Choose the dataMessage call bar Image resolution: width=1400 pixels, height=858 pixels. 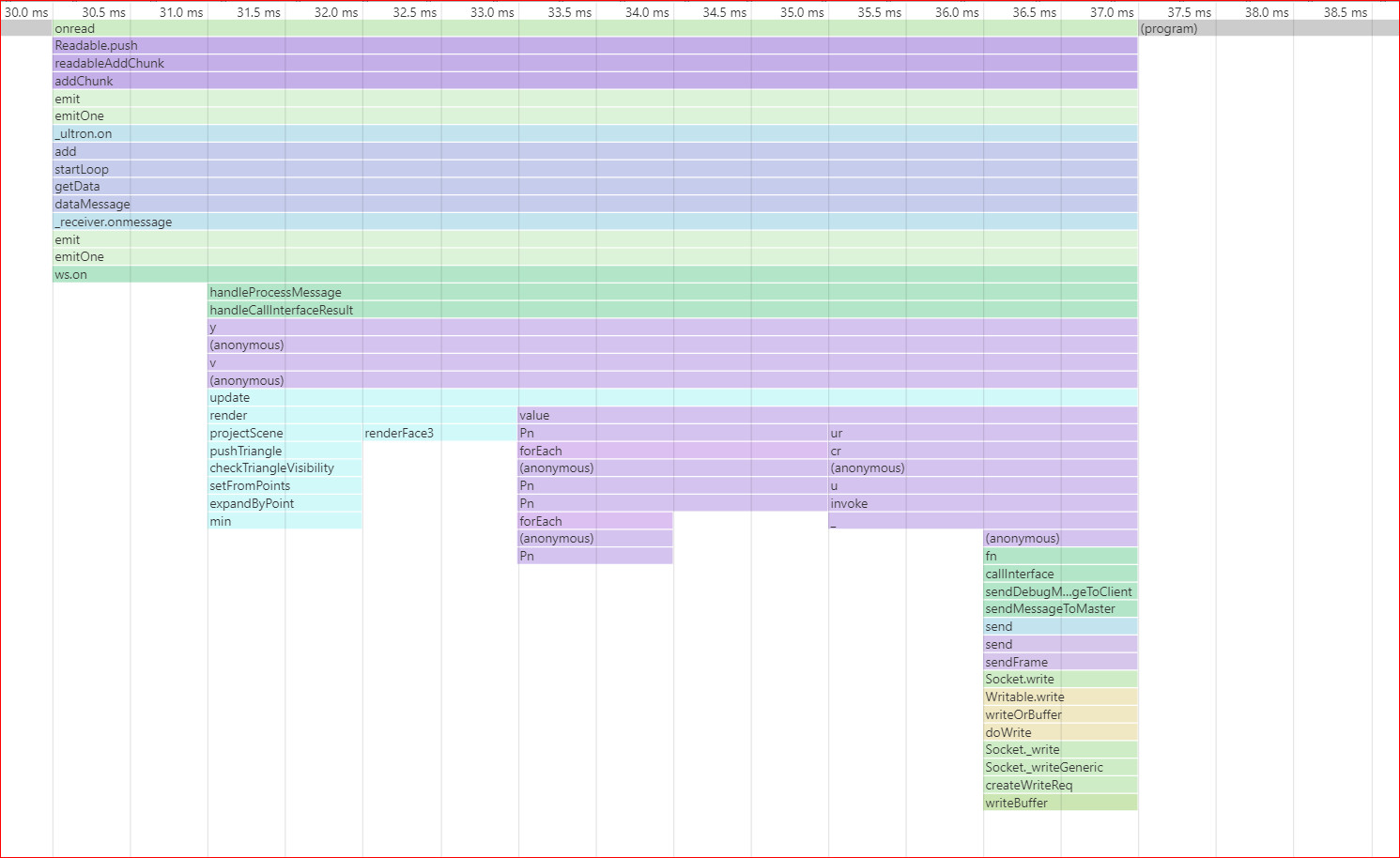pos(595,204)
